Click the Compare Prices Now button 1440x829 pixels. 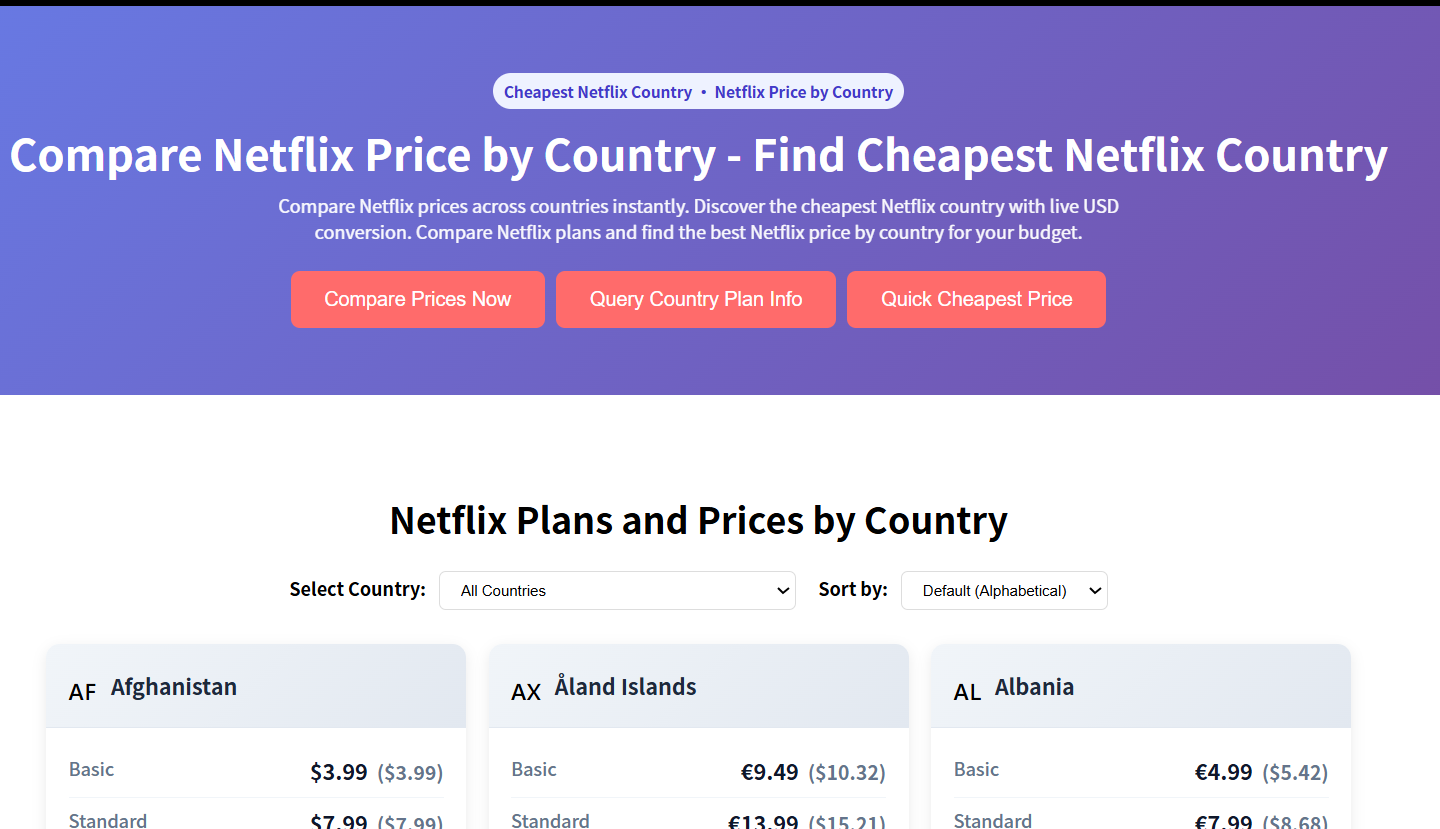417,299
